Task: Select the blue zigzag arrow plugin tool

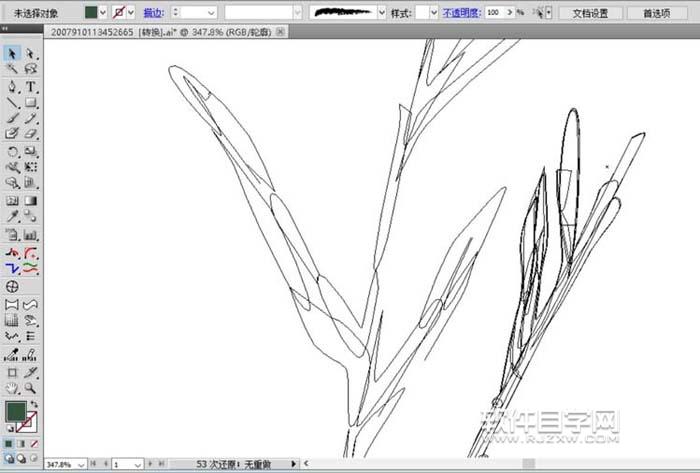Action: tap(12, 269)
